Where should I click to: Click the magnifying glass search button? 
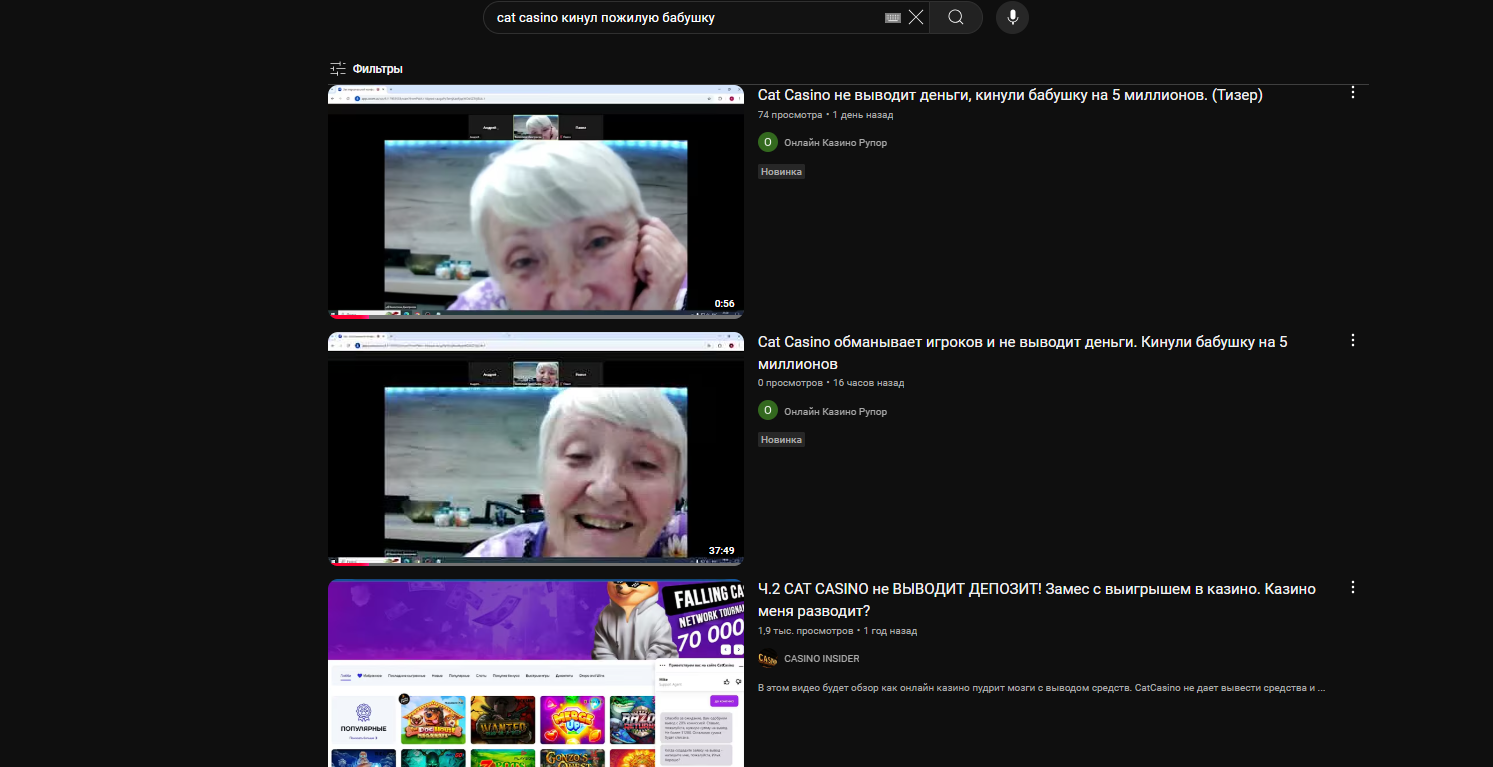[956, 18]
